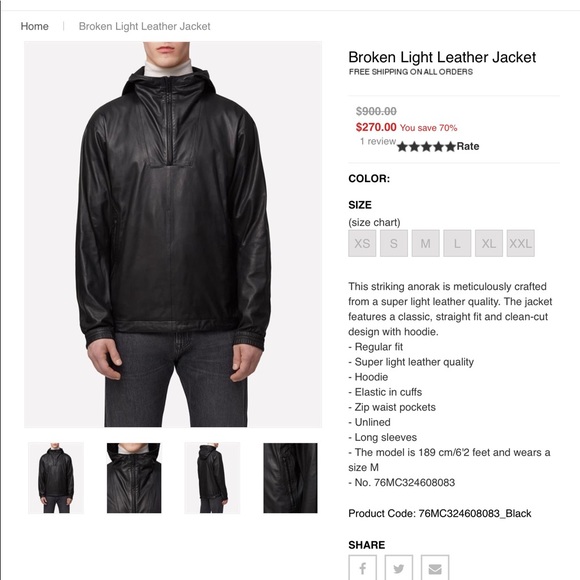Select size XS
580x580 pixels.
pyautogui.click(x=362, y=243)
